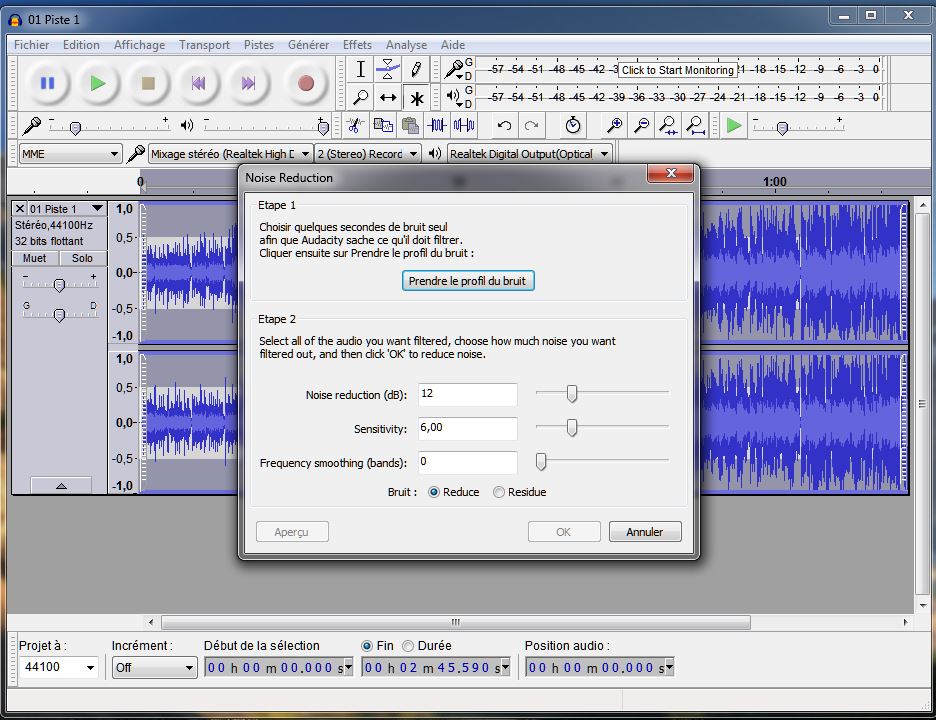This screenshot has width=936, height=720.
Task: Expand the 01 Piste 1 track menu
Action: 97,208
